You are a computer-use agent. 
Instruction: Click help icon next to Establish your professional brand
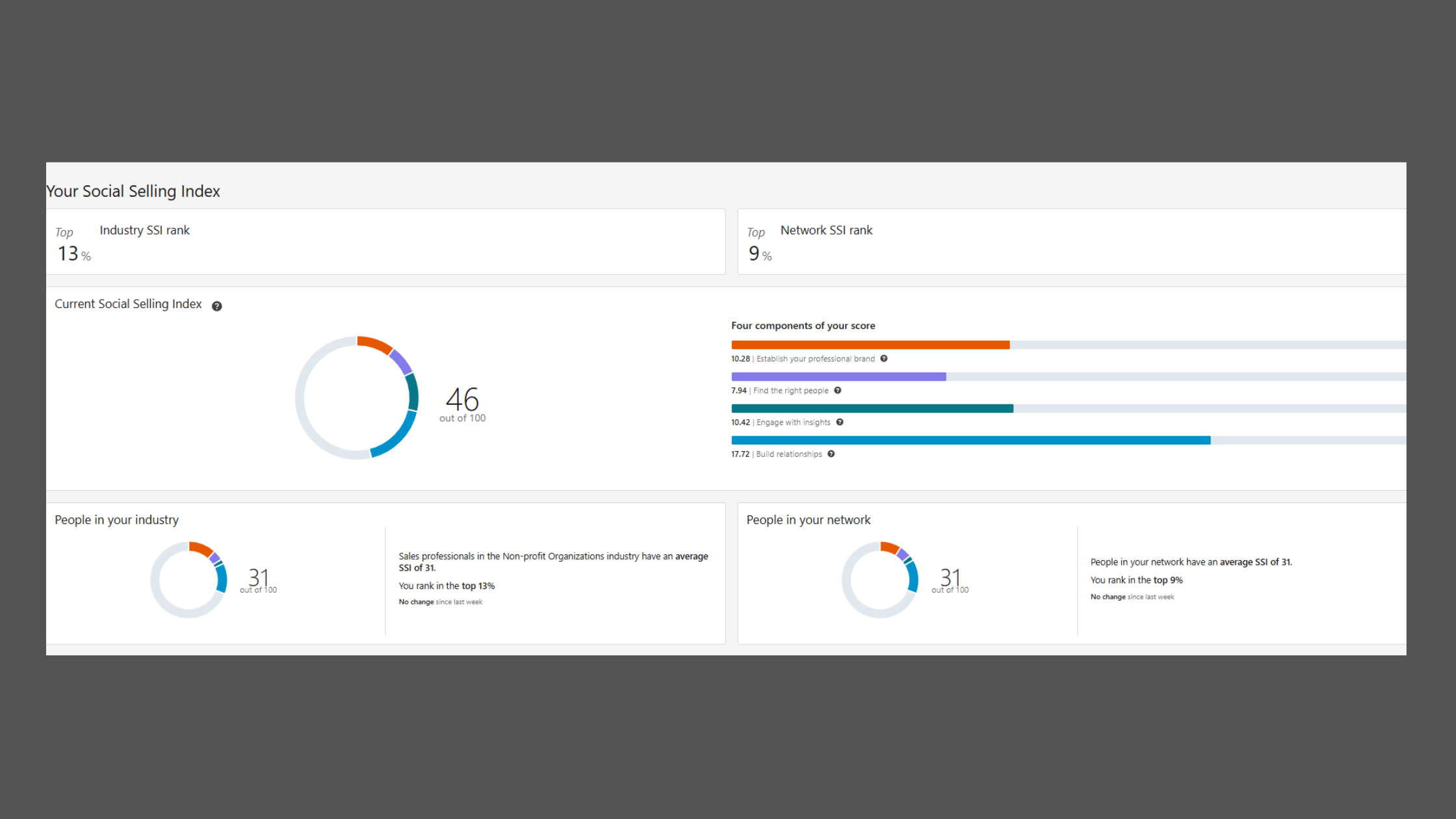tap(884, 359)
